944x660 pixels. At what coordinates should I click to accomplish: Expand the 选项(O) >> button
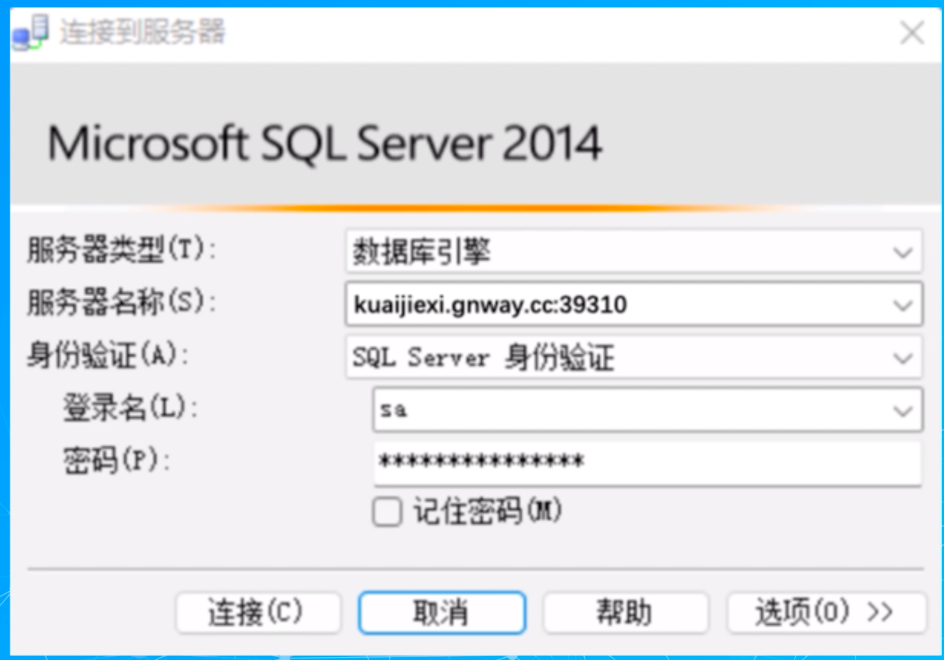(x=825, y=612)
